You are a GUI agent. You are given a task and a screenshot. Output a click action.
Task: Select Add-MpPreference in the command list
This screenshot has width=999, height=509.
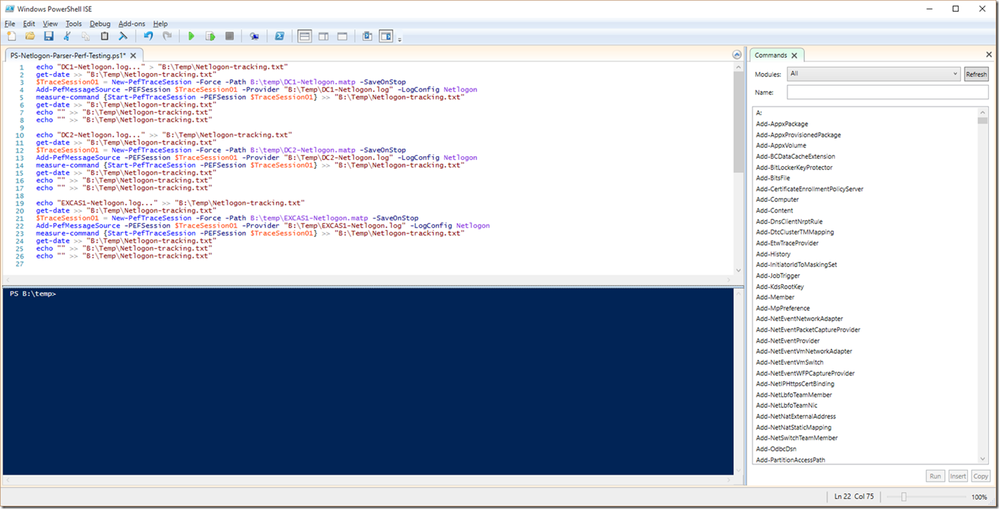(x=783, y=308)
